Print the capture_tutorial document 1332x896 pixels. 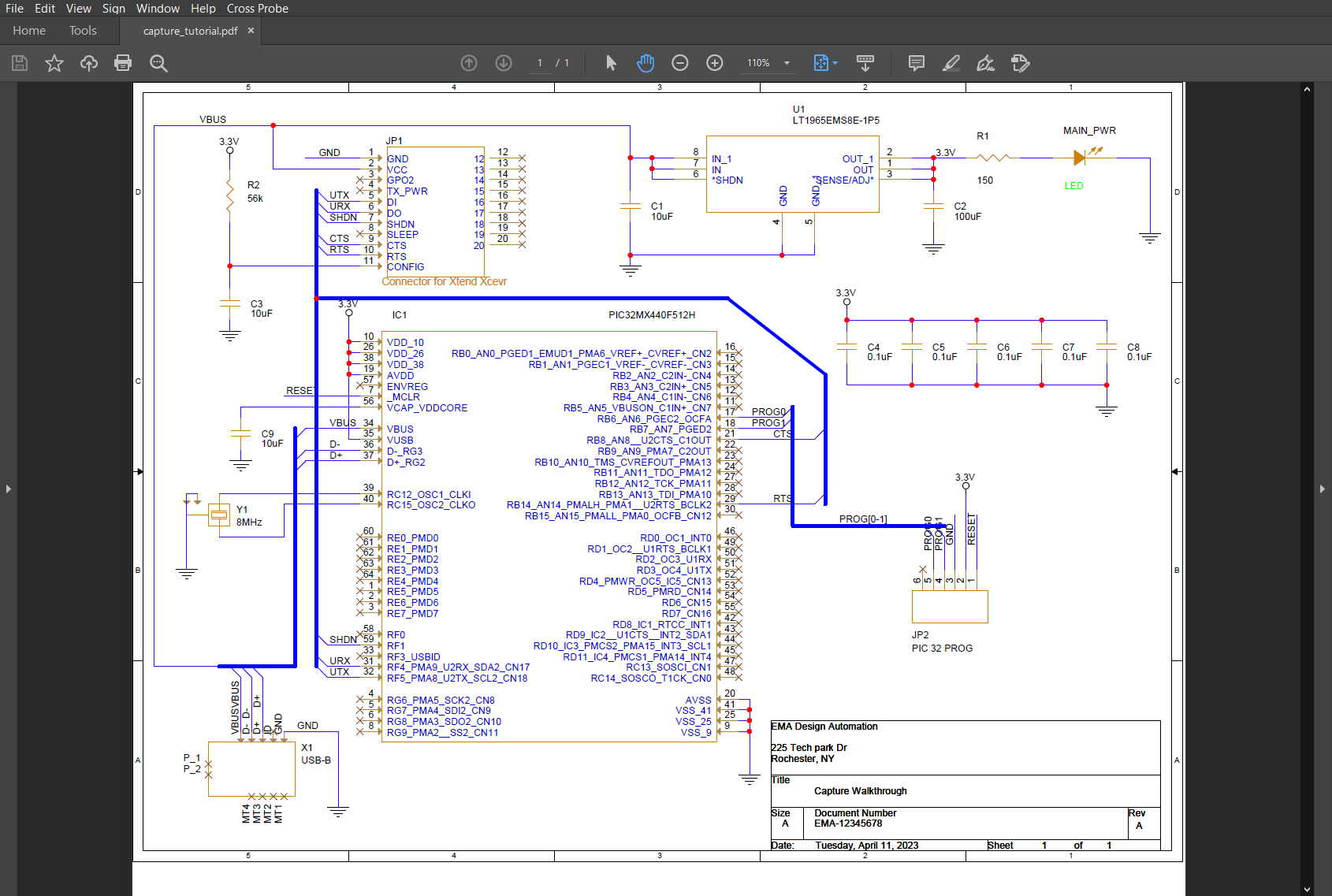[123, 63]
